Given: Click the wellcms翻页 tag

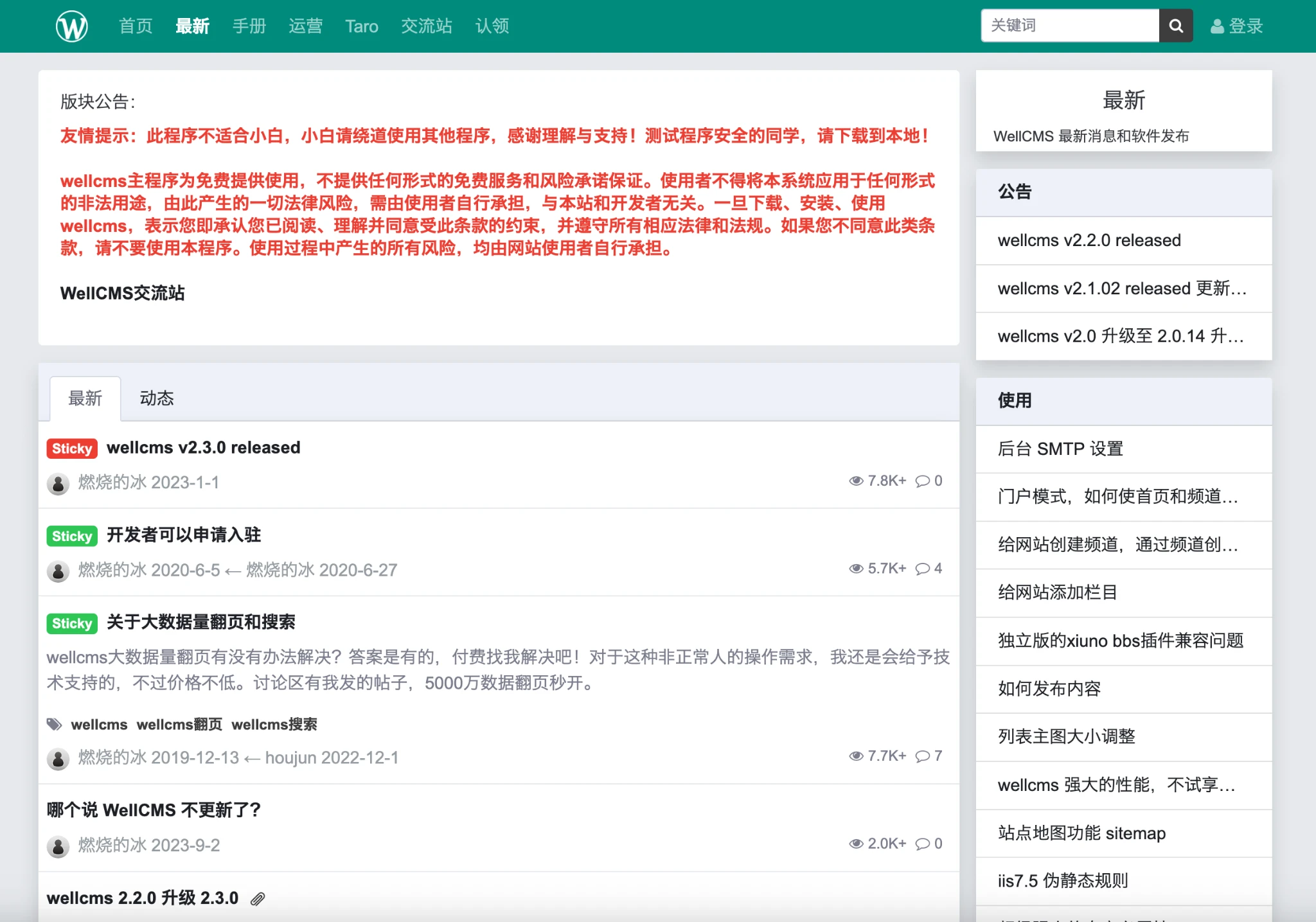Looking at the screenshot, I should [179, 725].
